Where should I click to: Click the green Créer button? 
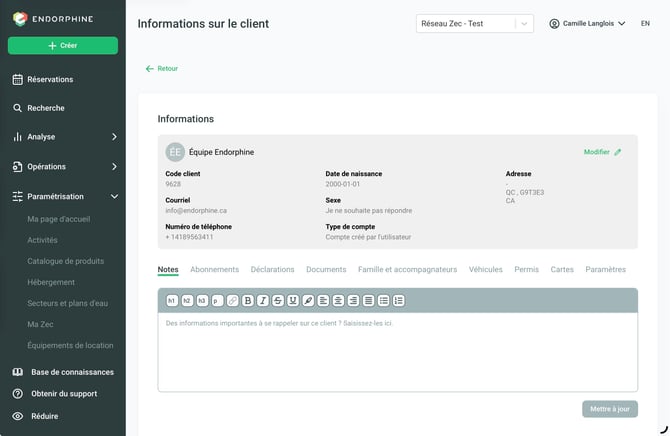tap(63, 45)
